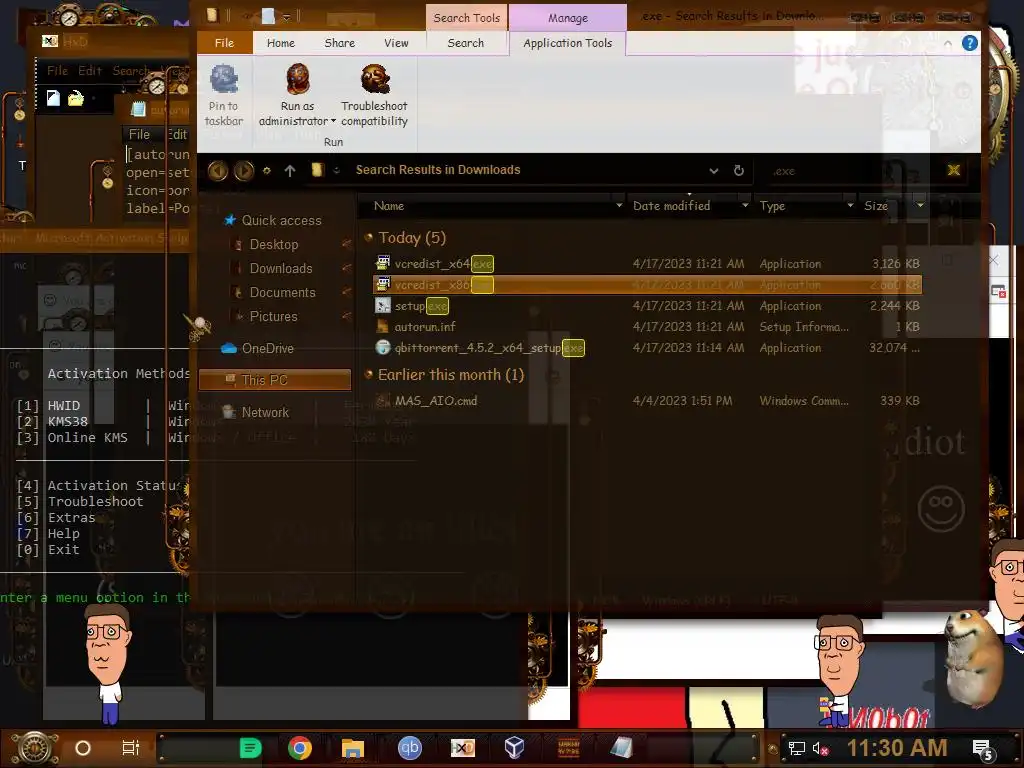Open Network in the navigation pane
This screenshot has height=768, width=1024.
[265, 413]
